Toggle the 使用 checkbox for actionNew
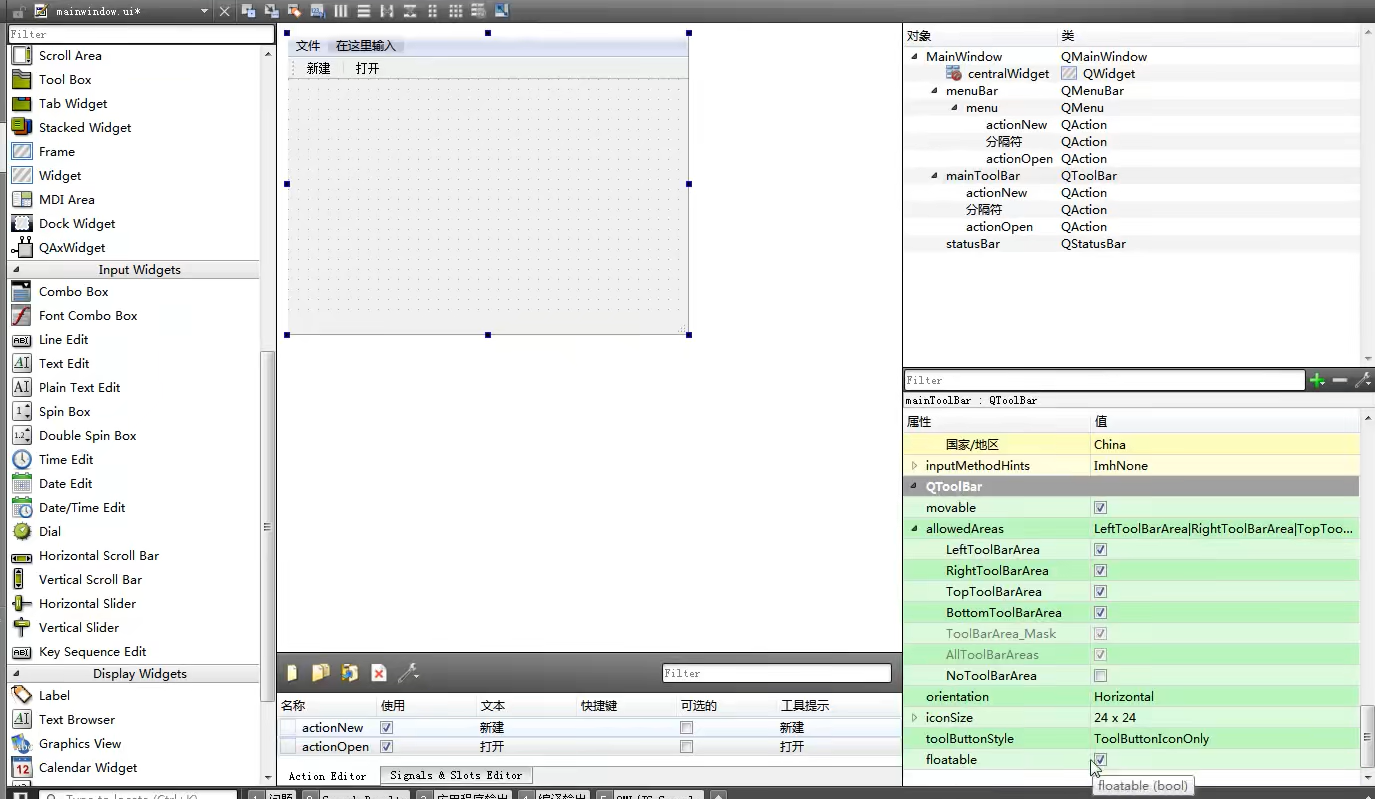The image size is (1375, 799). point(386,728)
